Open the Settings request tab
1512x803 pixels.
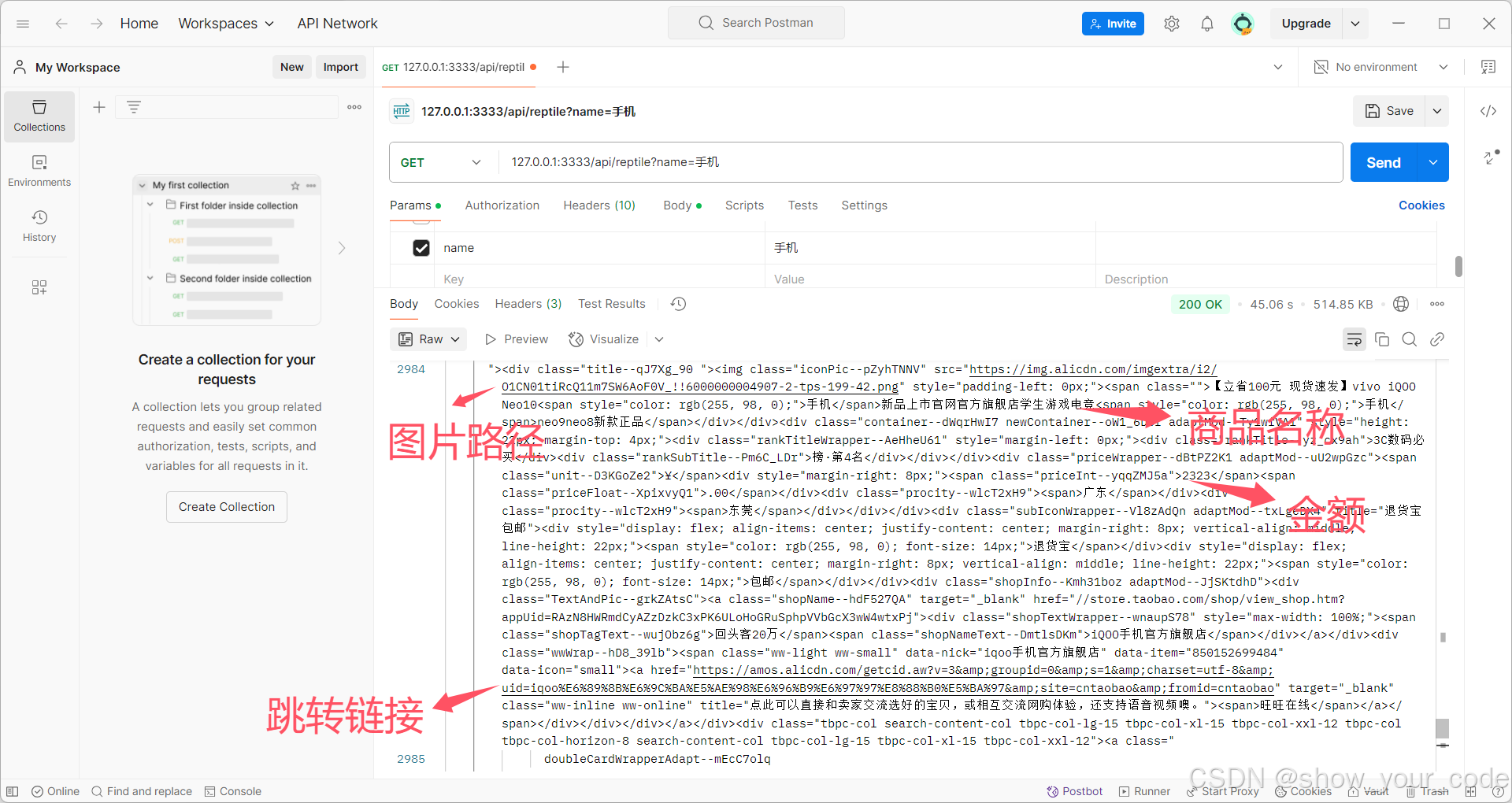tap(864, 205)
